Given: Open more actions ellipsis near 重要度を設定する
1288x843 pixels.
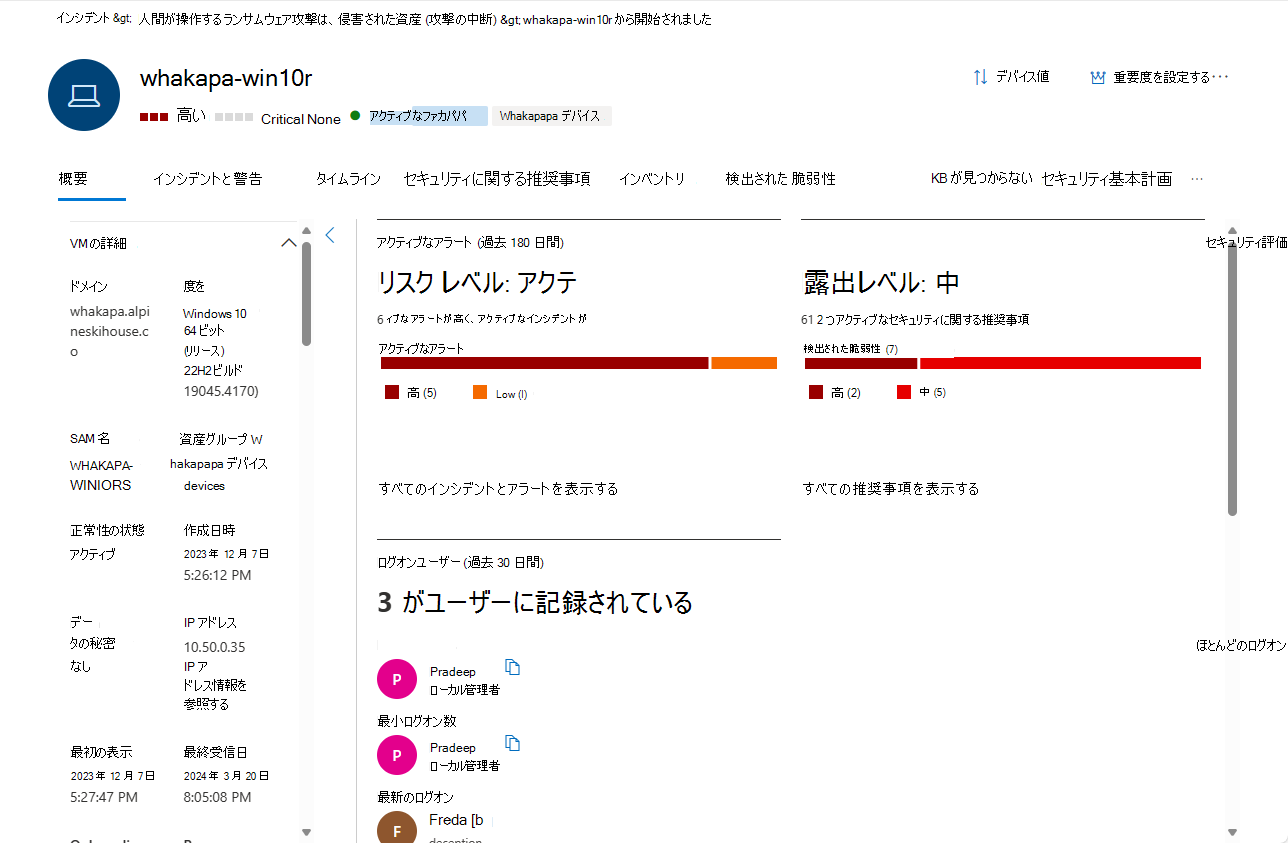Looking at the screenshot, I should click(x=1220, y=77).
